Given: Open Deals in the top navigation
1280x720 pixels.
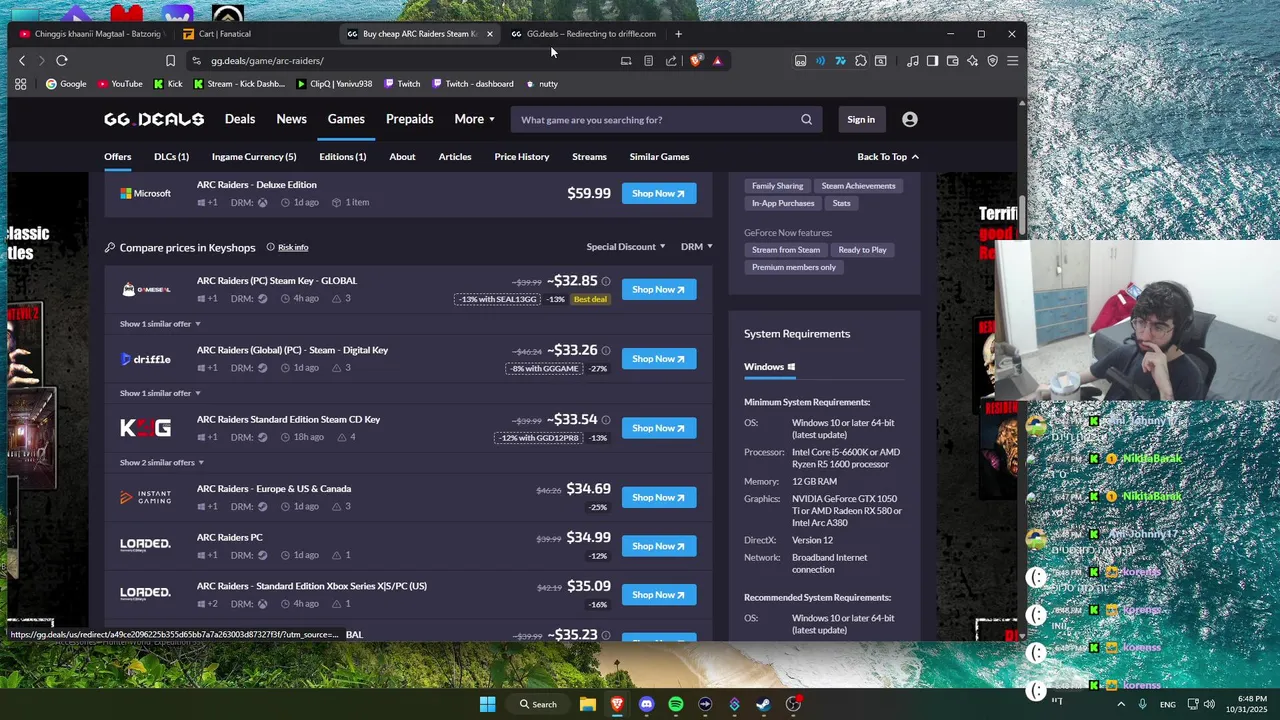Looking at the screenshot, I should point(240,119).
